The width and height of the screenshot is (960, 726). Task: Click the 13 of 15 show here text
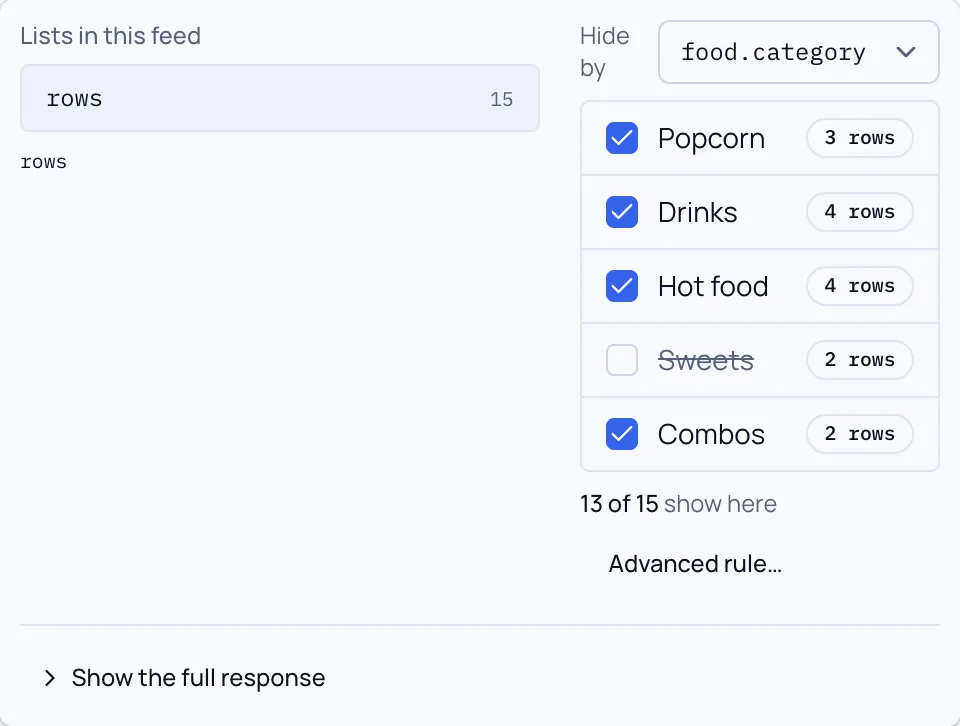(678, 504)
